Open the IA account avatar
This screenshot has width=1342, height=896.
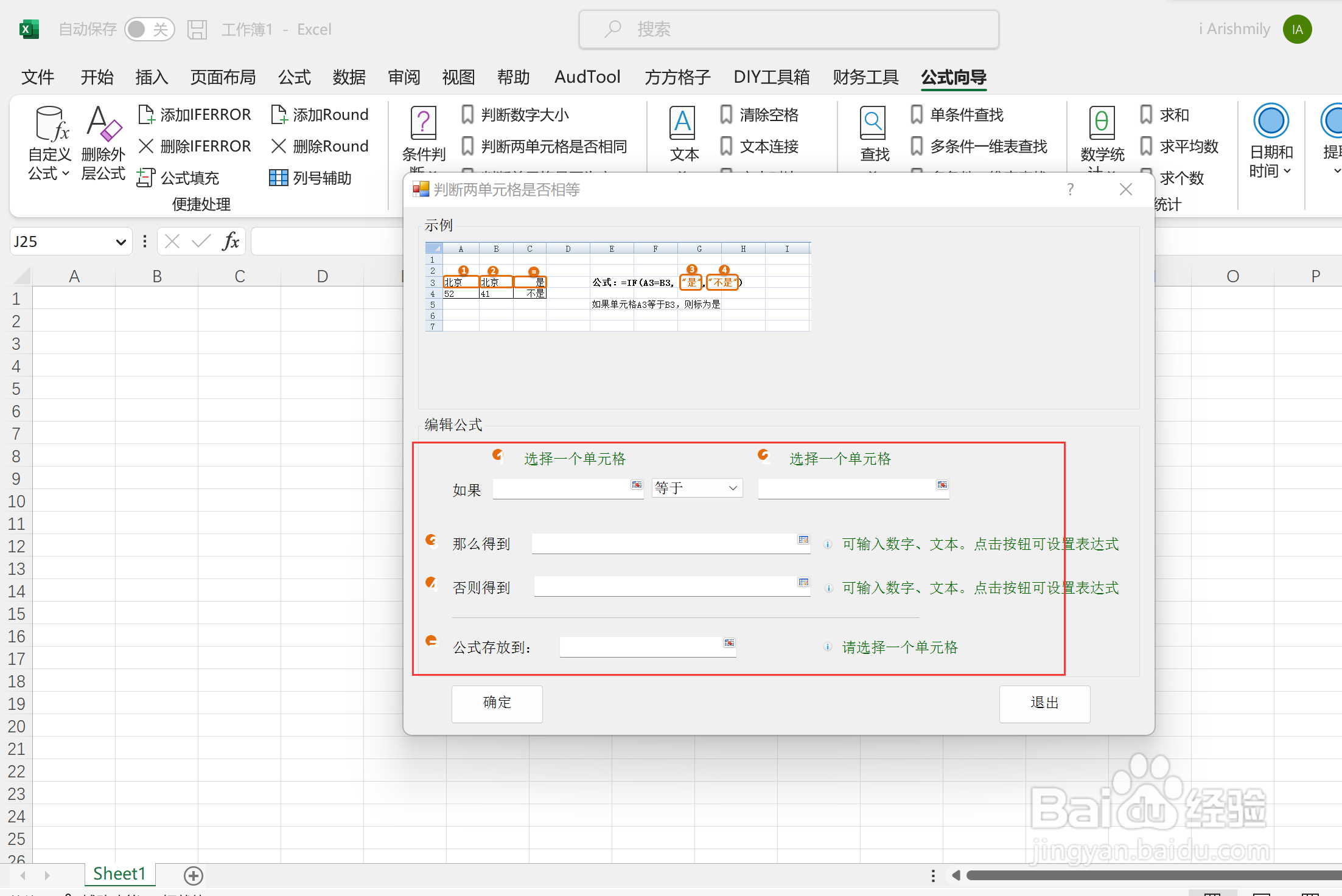(x=1297, y=29)
